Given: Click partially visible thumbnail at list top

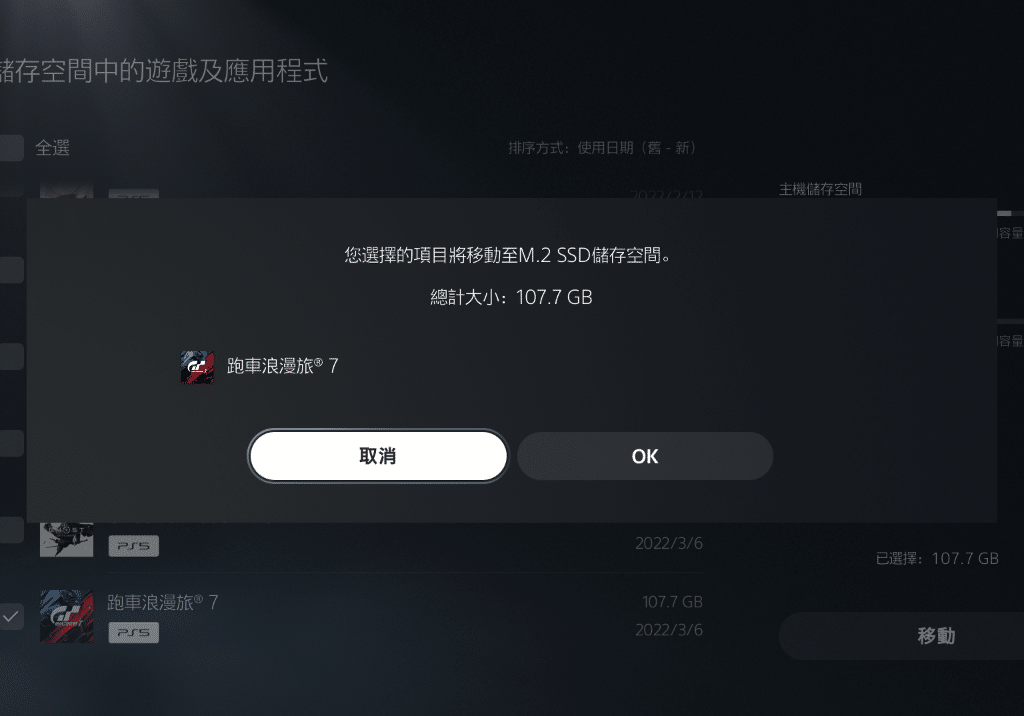Looking at the screenshot, I should click(x=67, y=191).
